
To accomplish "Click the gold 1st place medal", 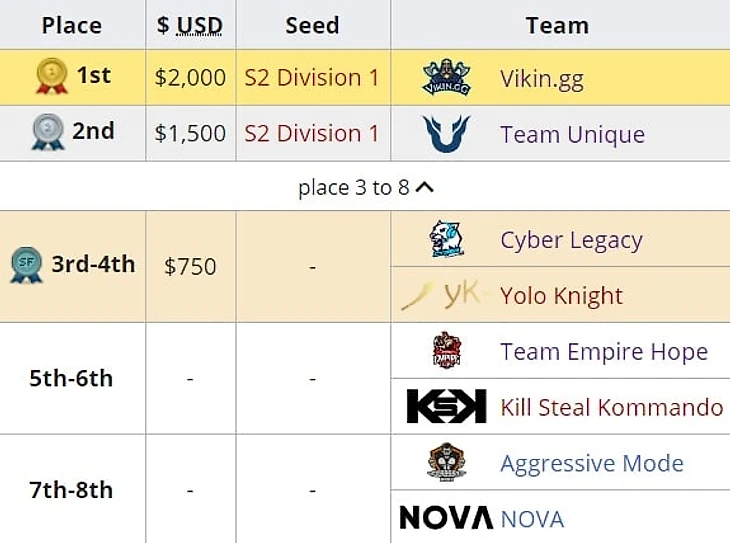I will pos(52,75).
